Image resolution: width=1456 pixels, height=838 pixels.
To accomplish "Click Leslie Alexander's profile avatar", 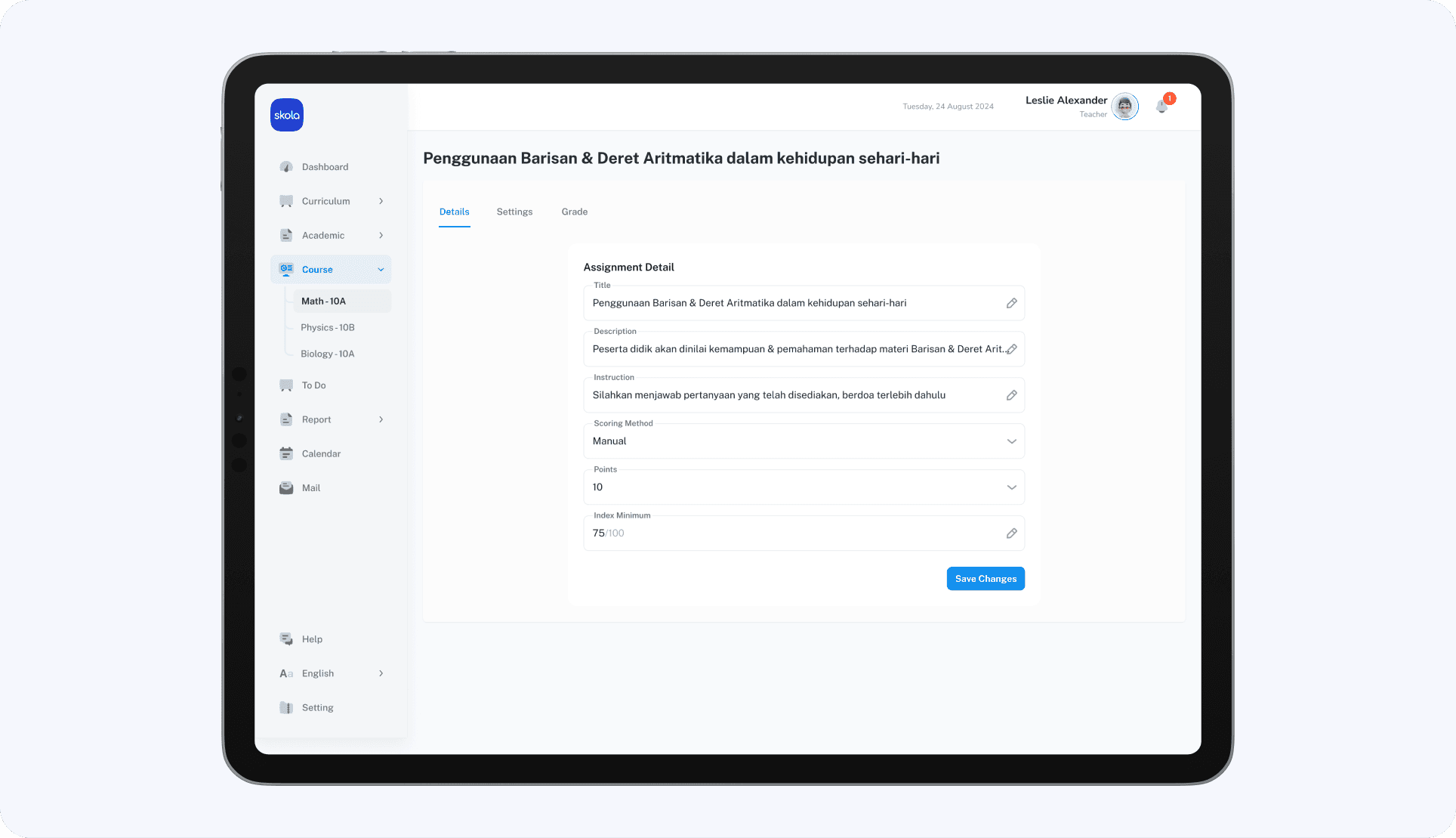I will click(x=1124, y=107).
